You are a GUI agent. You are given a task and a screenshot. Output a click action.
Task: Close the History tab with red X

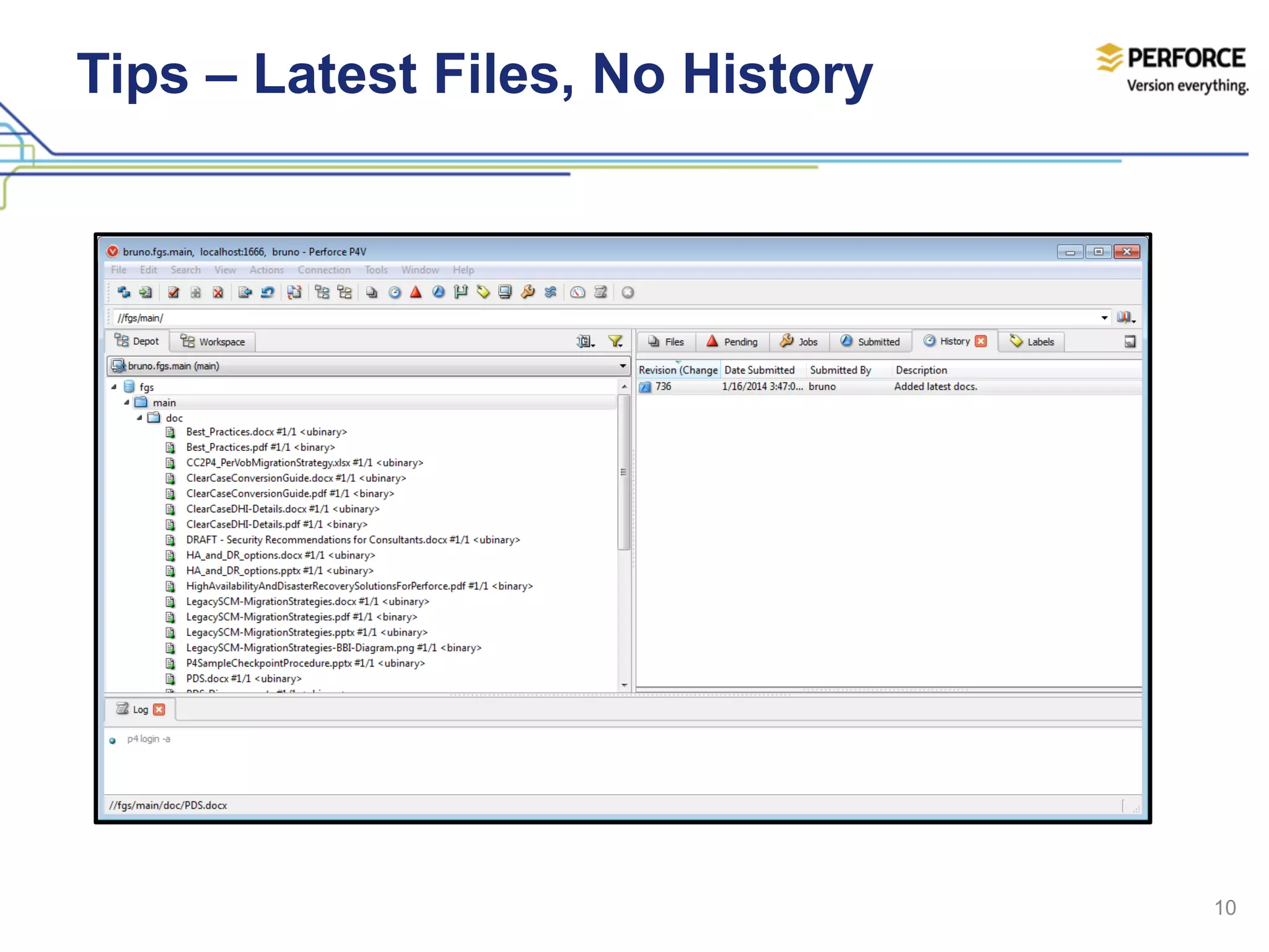point(981,341)
